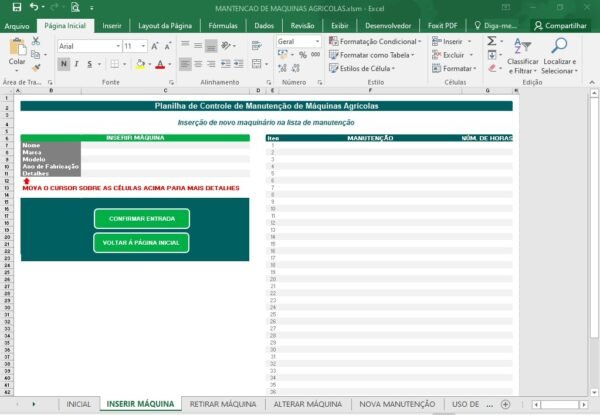Switch to the Fórmulas ribbon tab
This screenshot has height=415, width=600.
(223, 26)
